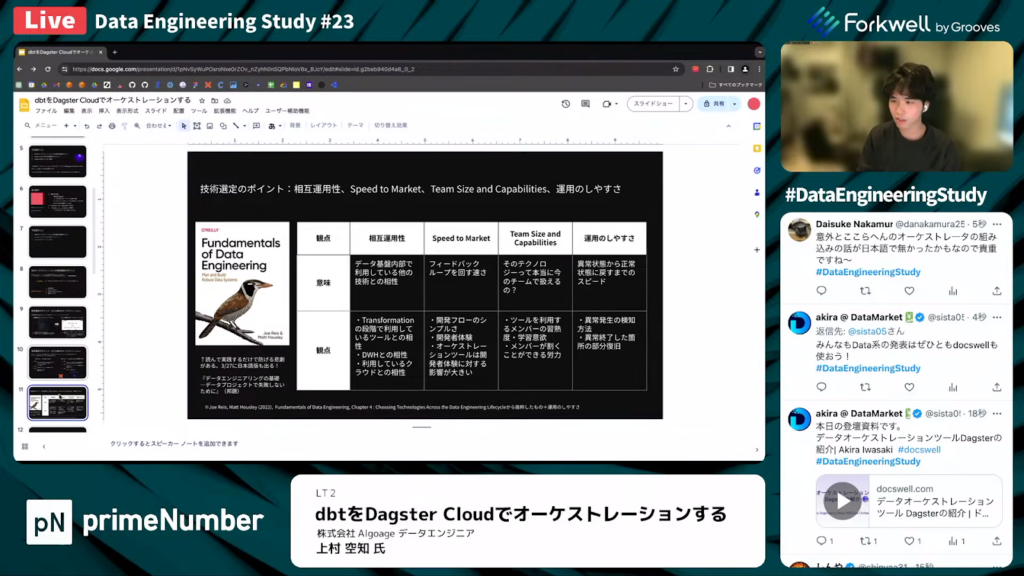The height and width of the screenshot is (576, 1024).
Task: Click the 共有 share button
Action: (x=714, y=104)
